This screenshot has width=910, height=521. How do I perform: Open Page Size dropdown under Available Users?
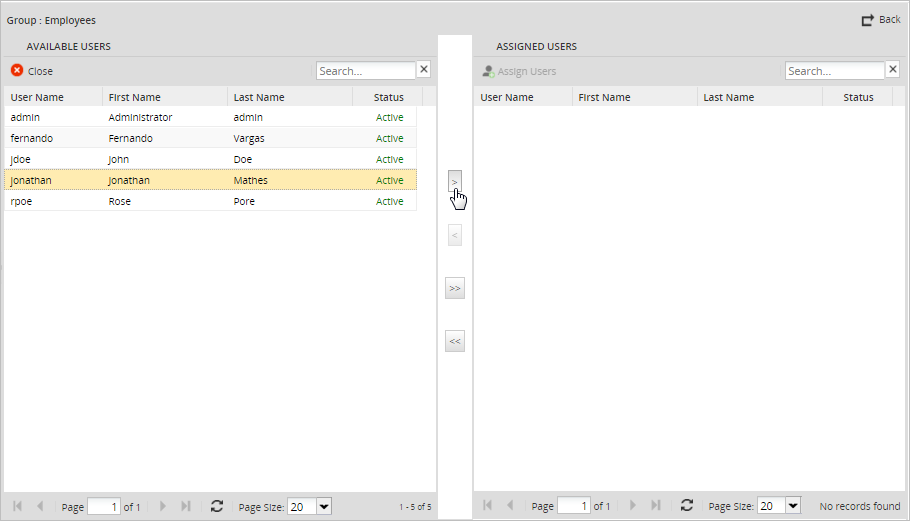tap(323, 506)
